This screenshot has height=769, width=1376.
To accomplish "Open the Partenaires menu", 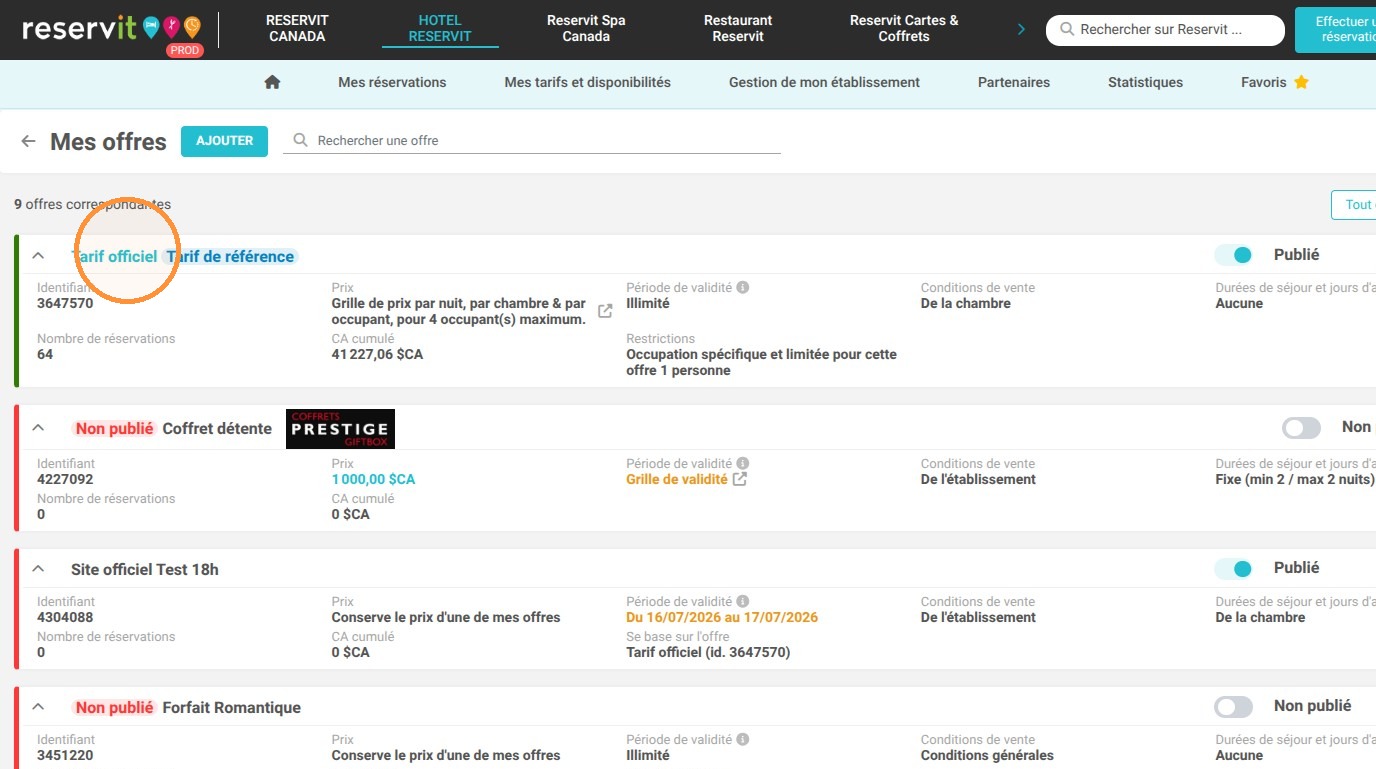I will (x=1014, y=82).
